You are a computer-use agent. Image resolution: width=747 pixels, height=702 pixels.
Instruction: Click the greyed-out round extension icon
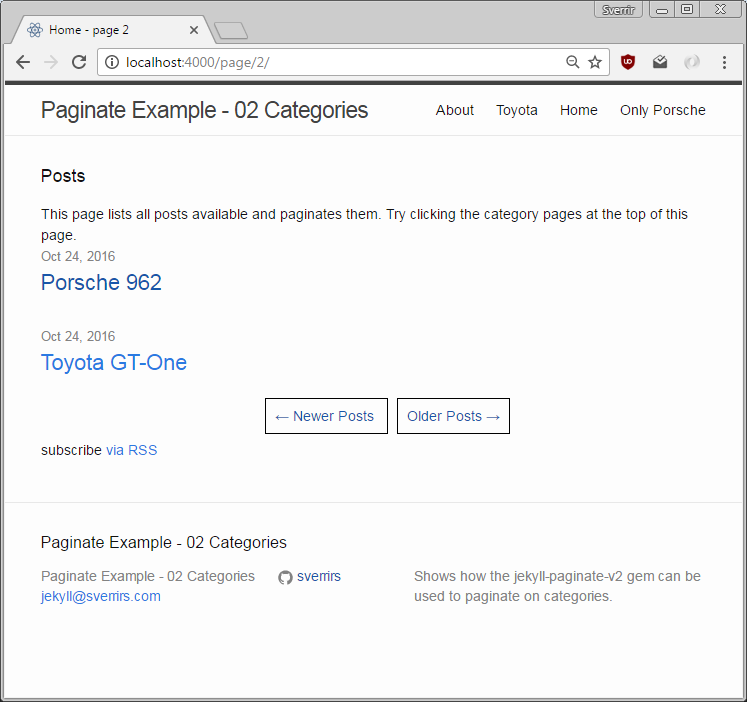pyautogui.click(x=692, y=62)
